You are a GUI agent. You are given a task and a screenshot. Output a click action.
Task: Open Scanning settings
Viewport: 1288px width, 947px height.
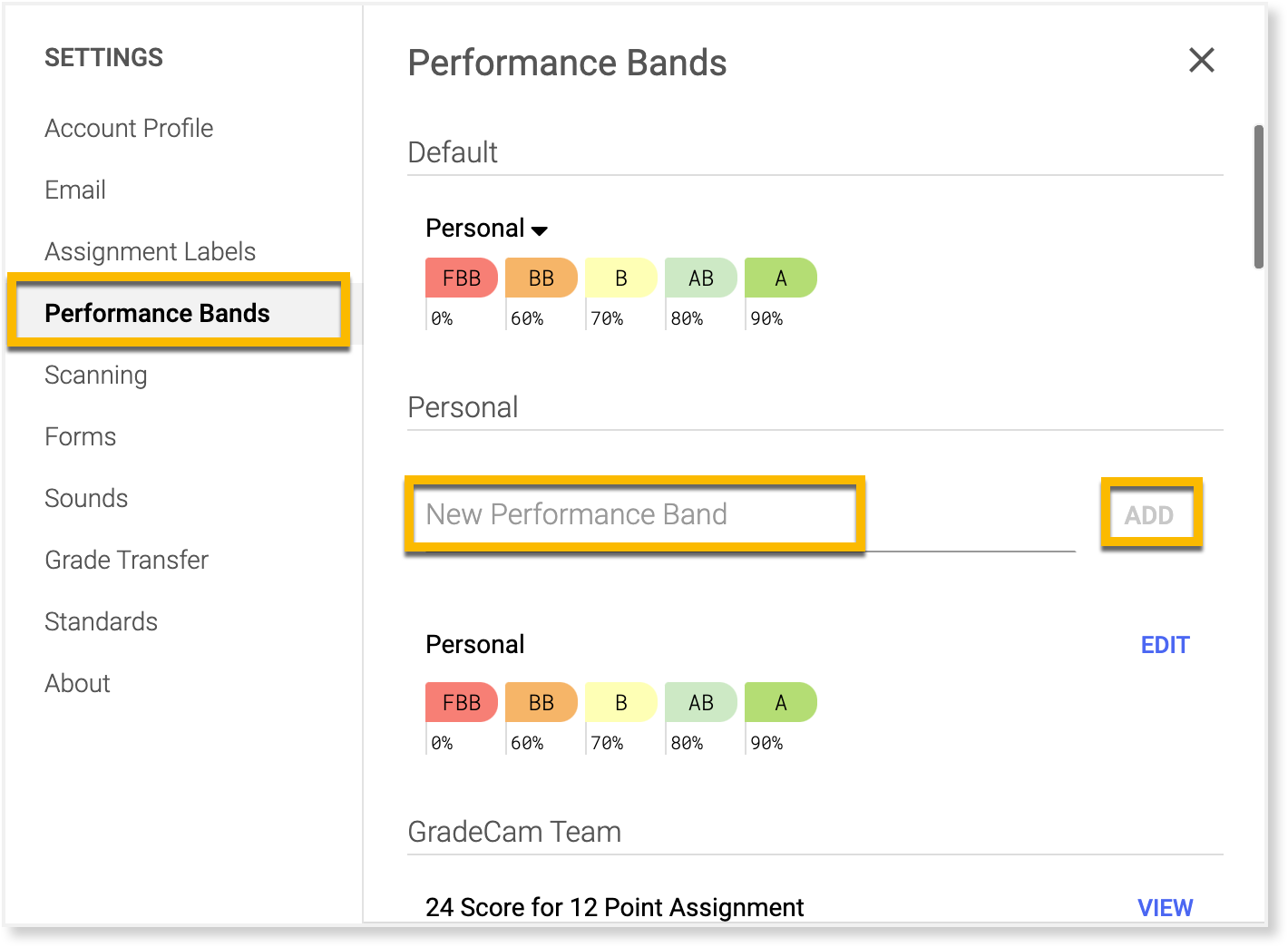(95, 376)
